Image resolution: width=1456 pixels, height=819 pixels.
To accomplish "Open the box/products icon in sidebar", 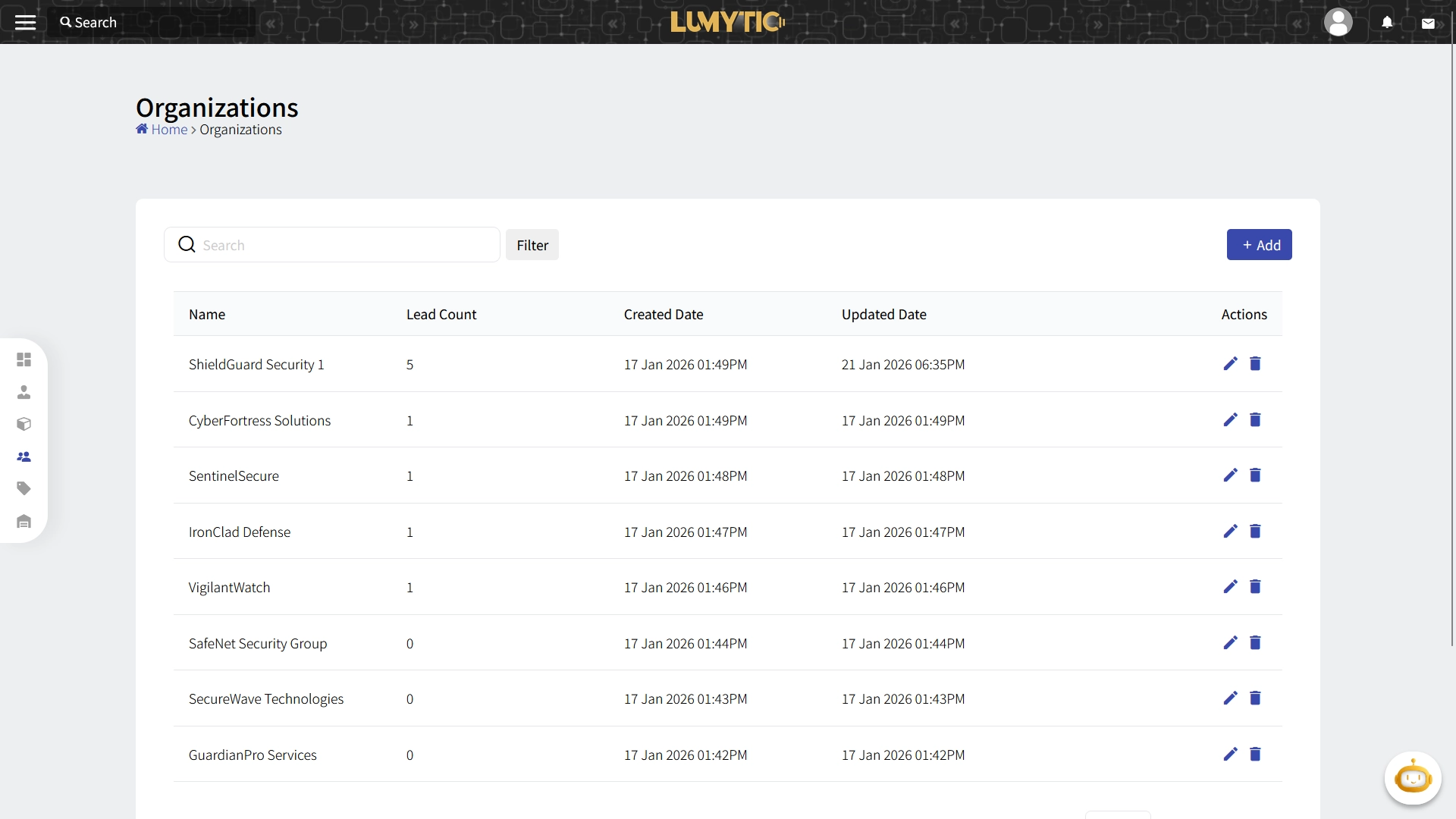I will pos(24,424).
